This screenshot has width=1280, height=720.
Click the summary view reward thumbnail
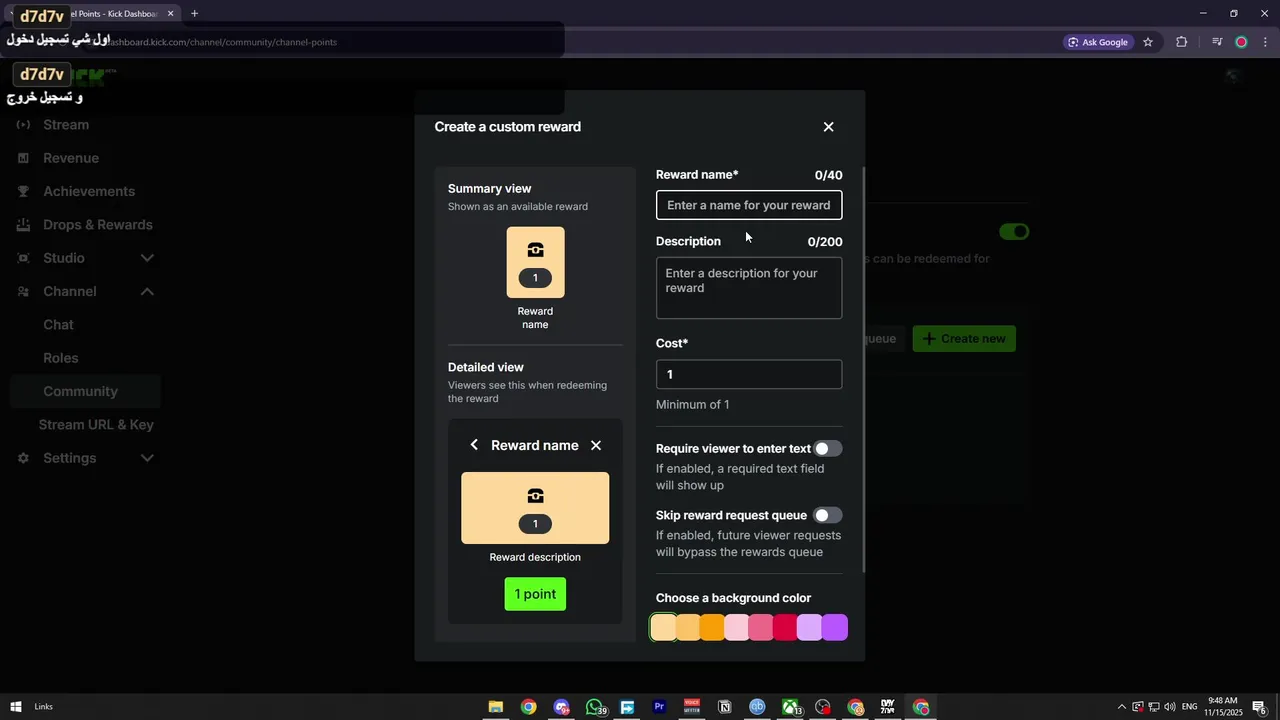pos(535,262)
